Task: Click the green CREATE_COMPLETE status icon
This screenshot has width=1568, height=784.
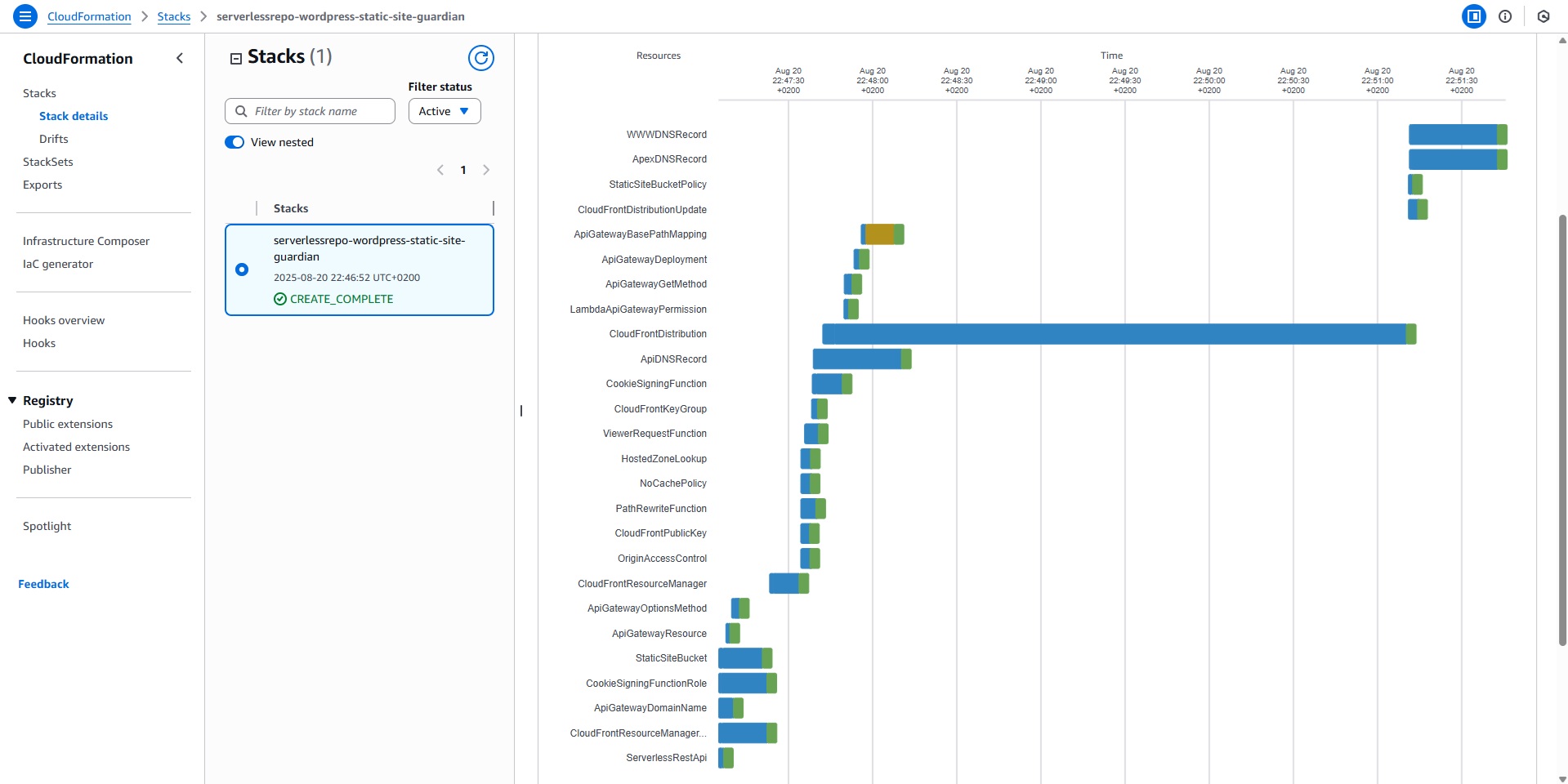Action: pos(280,299)
